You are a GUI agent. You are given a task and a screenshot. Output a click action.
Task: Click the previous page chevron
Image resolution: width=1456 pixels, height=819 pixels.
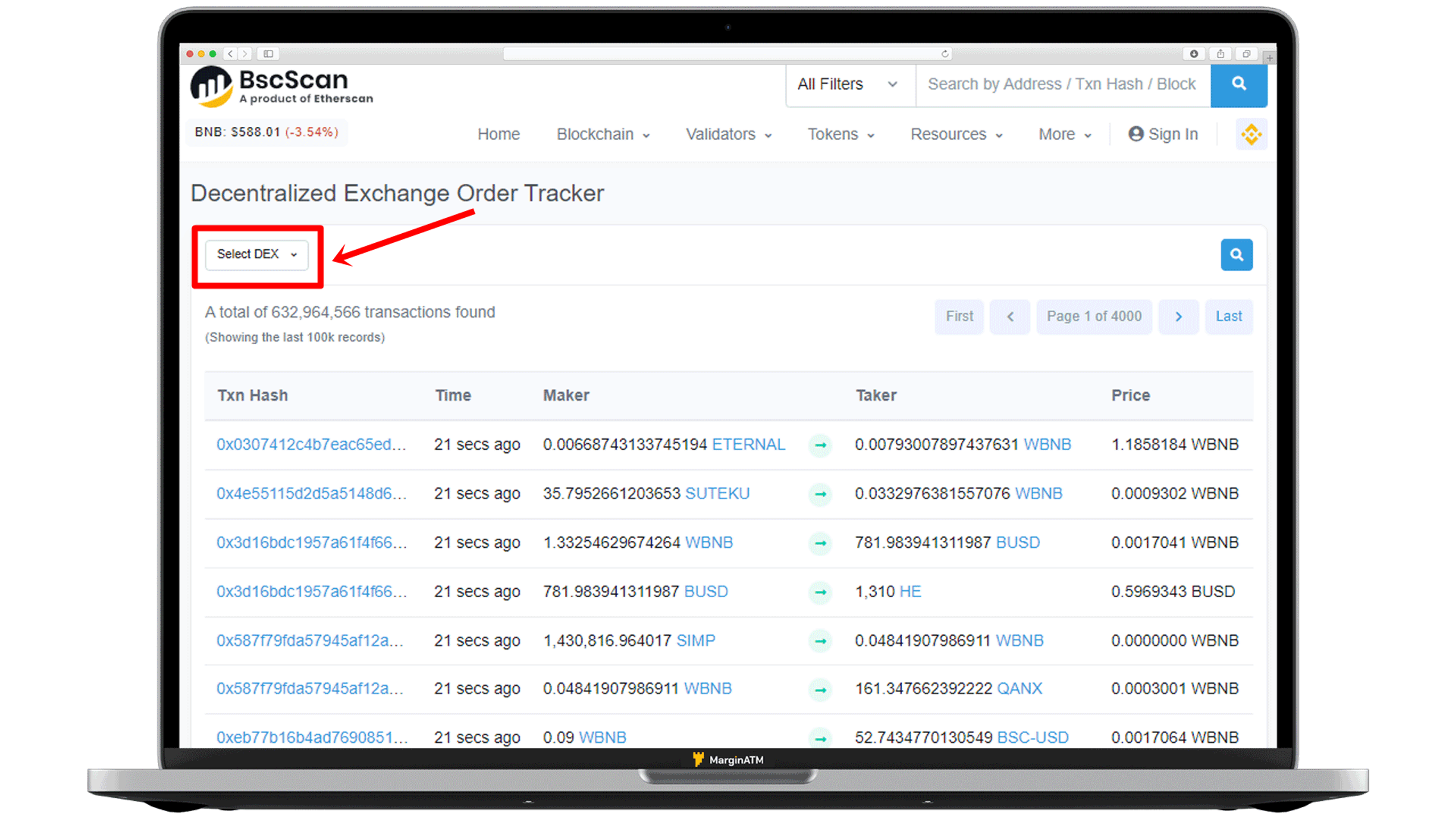pos(1010,316)
